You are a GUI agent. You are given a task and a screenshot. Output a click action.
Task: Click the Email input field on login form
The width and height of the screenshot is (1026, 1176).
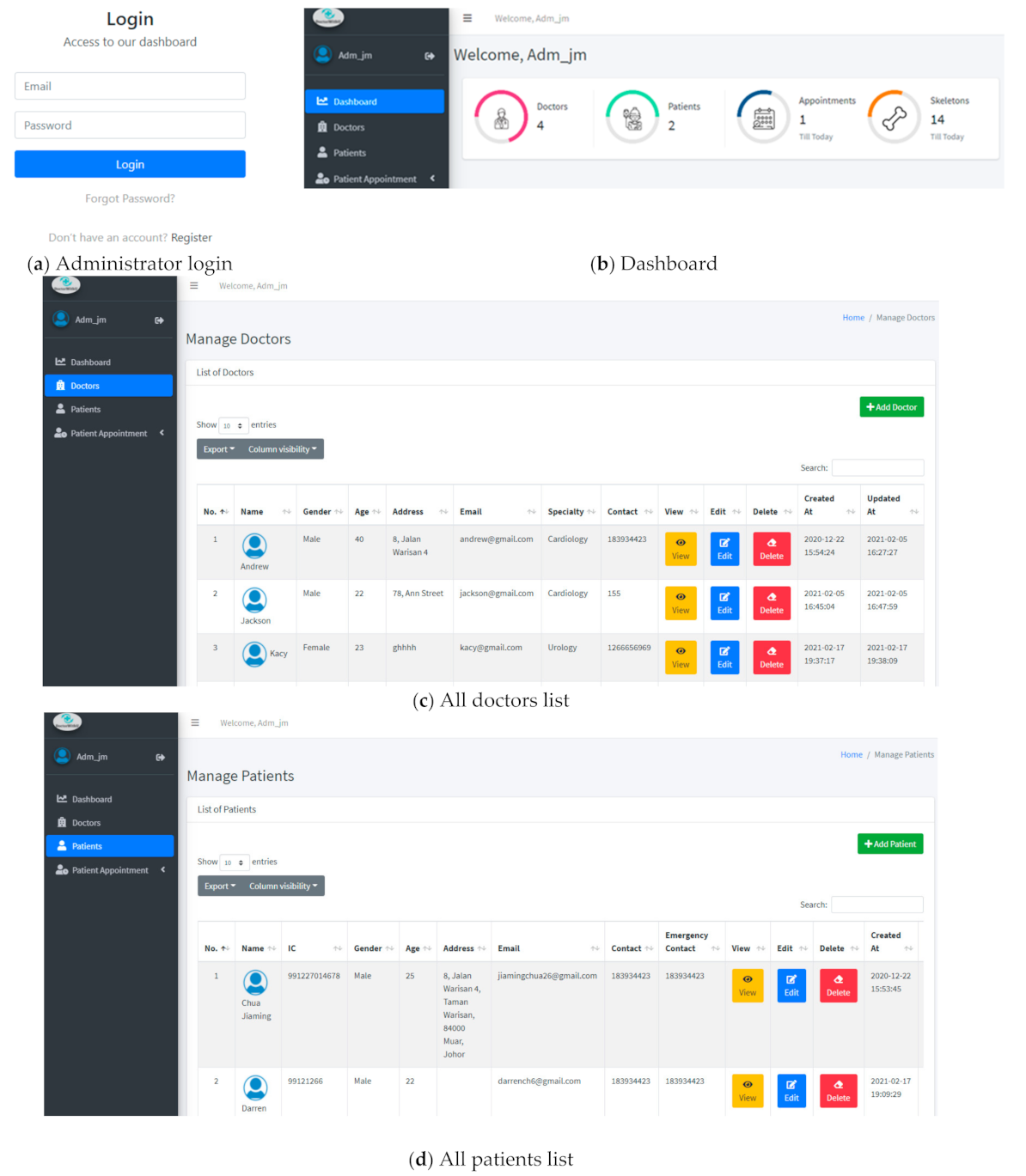(x=130, y=86)
